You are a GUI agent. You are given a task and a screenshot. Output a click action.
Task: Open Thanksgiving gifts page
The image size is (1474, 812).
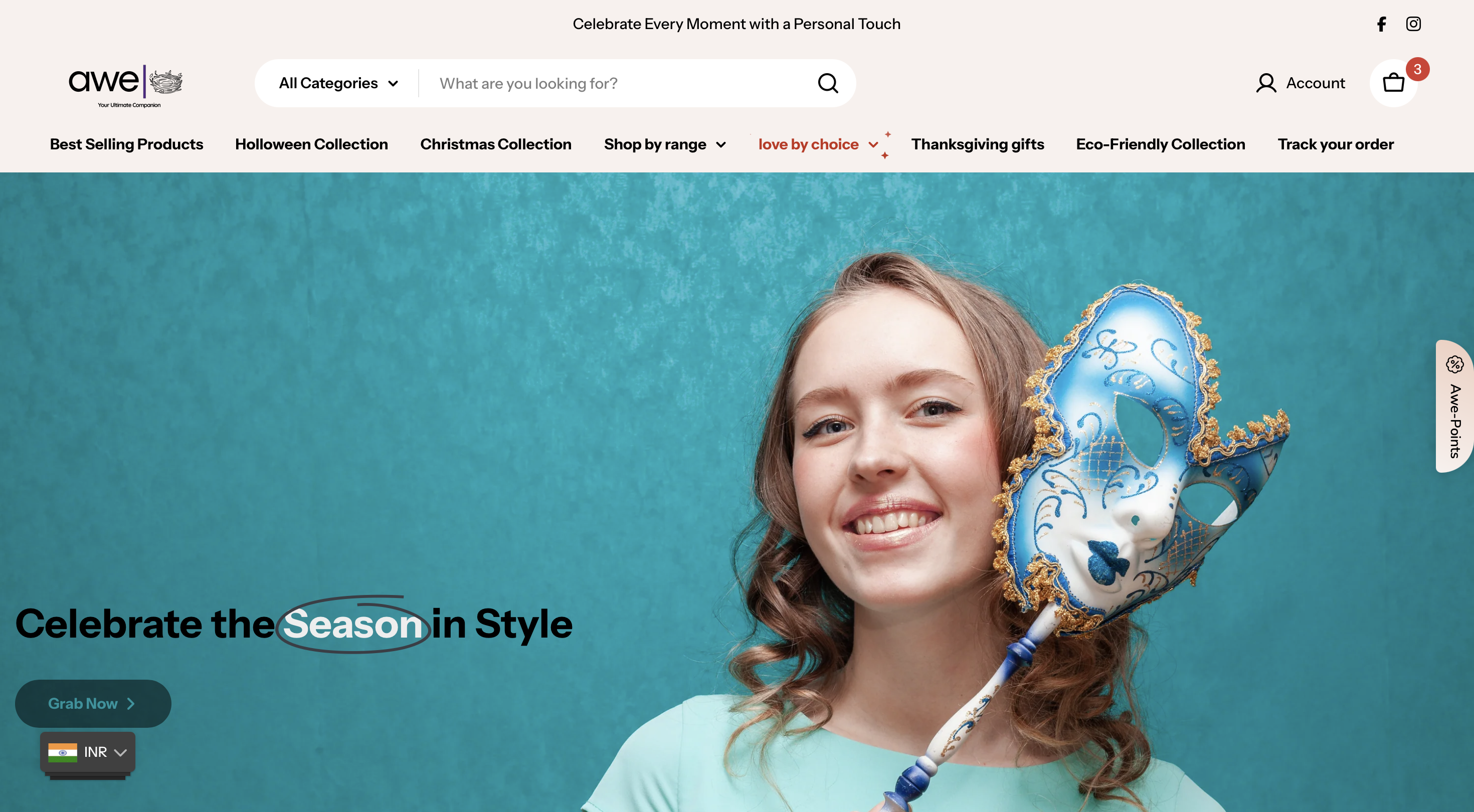977,145
